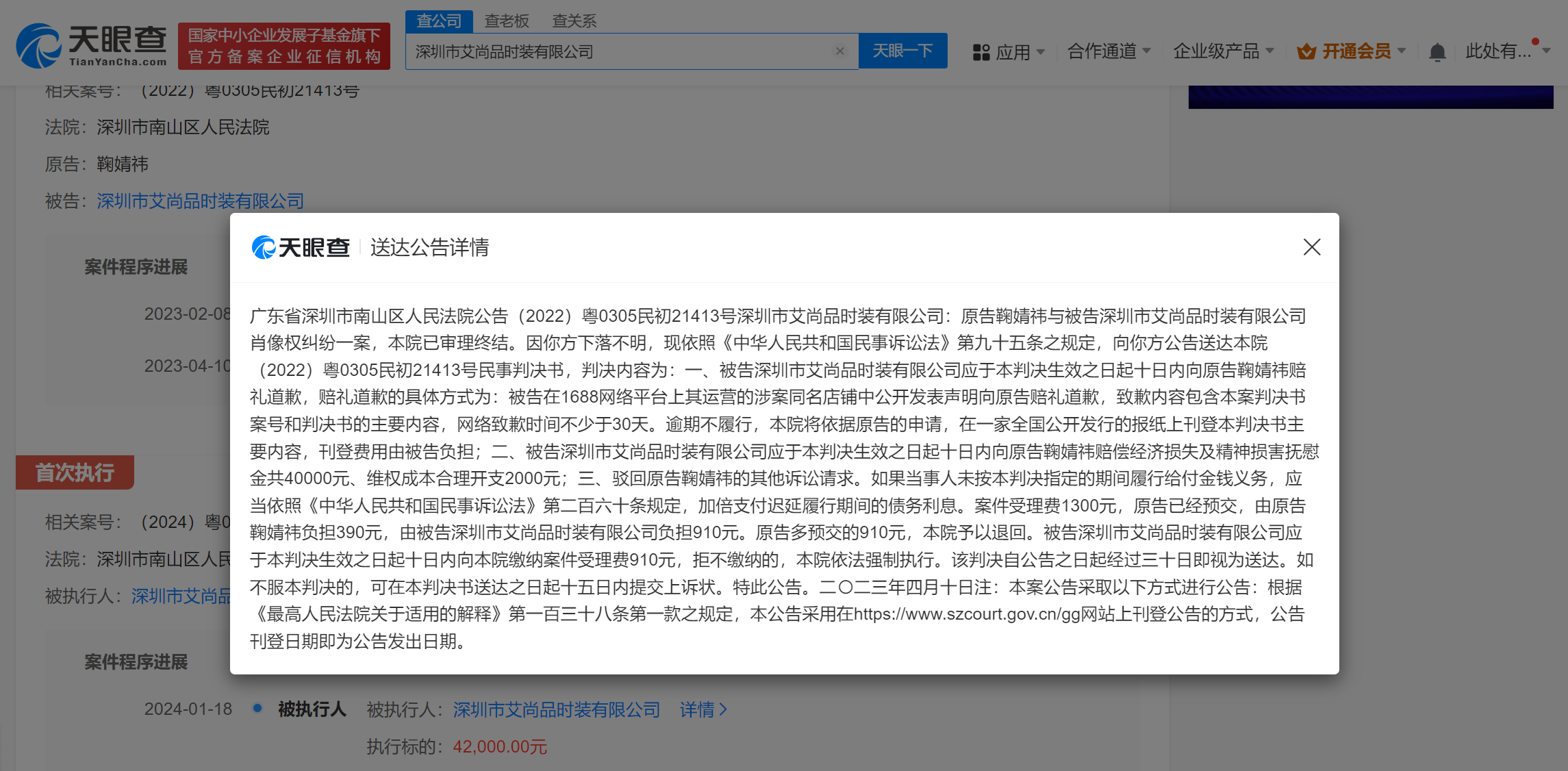1568x771 pixels.
Task: Click the 详情 link next to 被执行人
Action: pos(698,710)
